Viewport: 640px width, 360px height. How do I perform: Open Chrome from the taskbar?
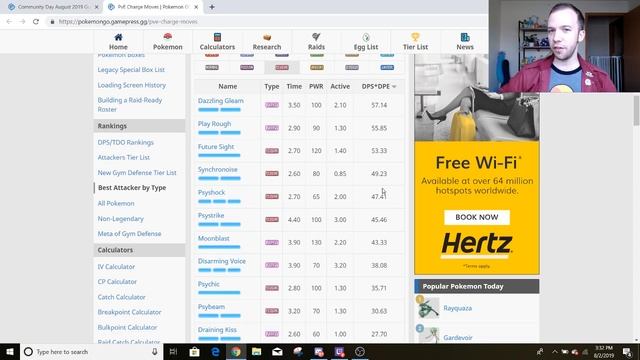point(236,351)
